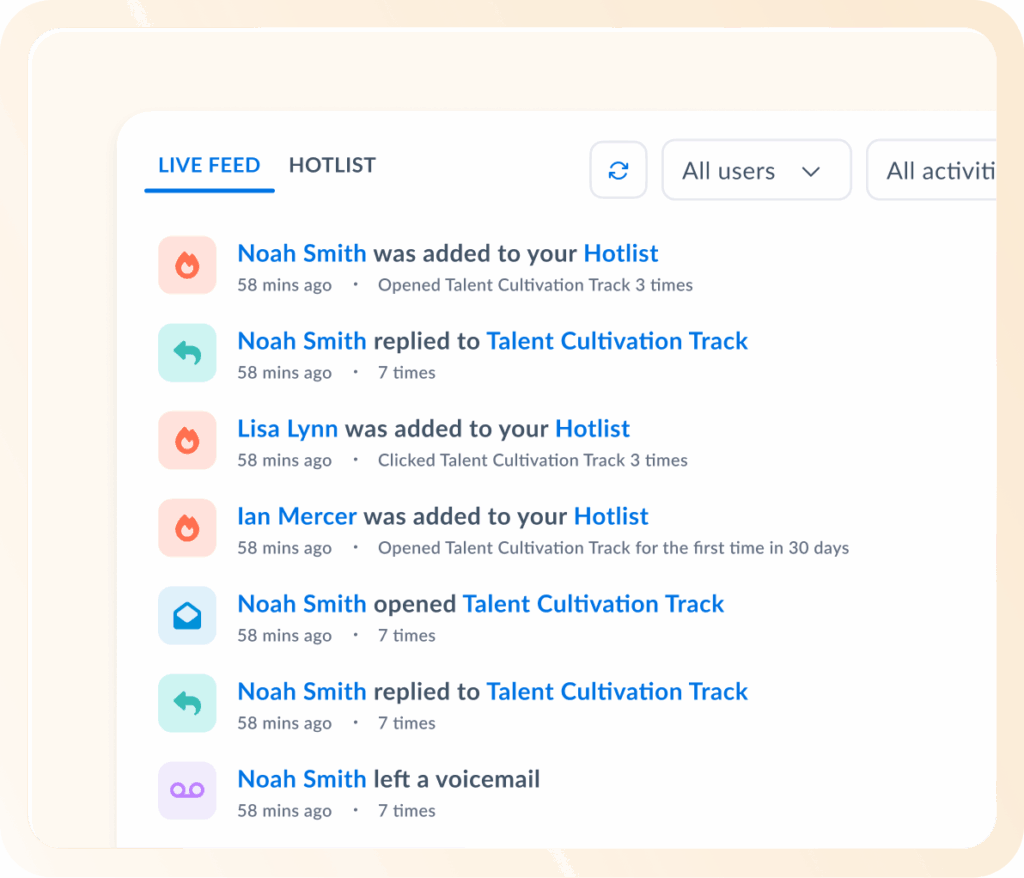Select the LIVE FEED tab

[209, 165]
